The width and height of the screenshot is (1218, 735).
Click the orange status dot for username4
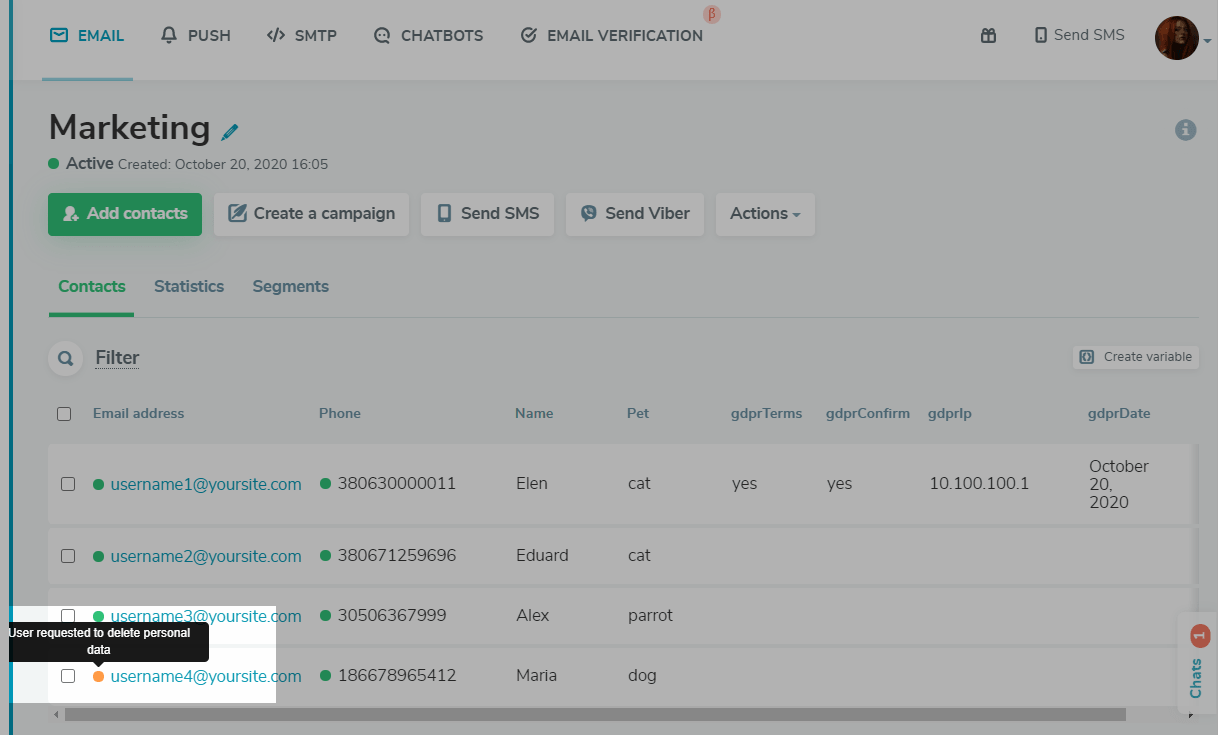pos(98,677)
